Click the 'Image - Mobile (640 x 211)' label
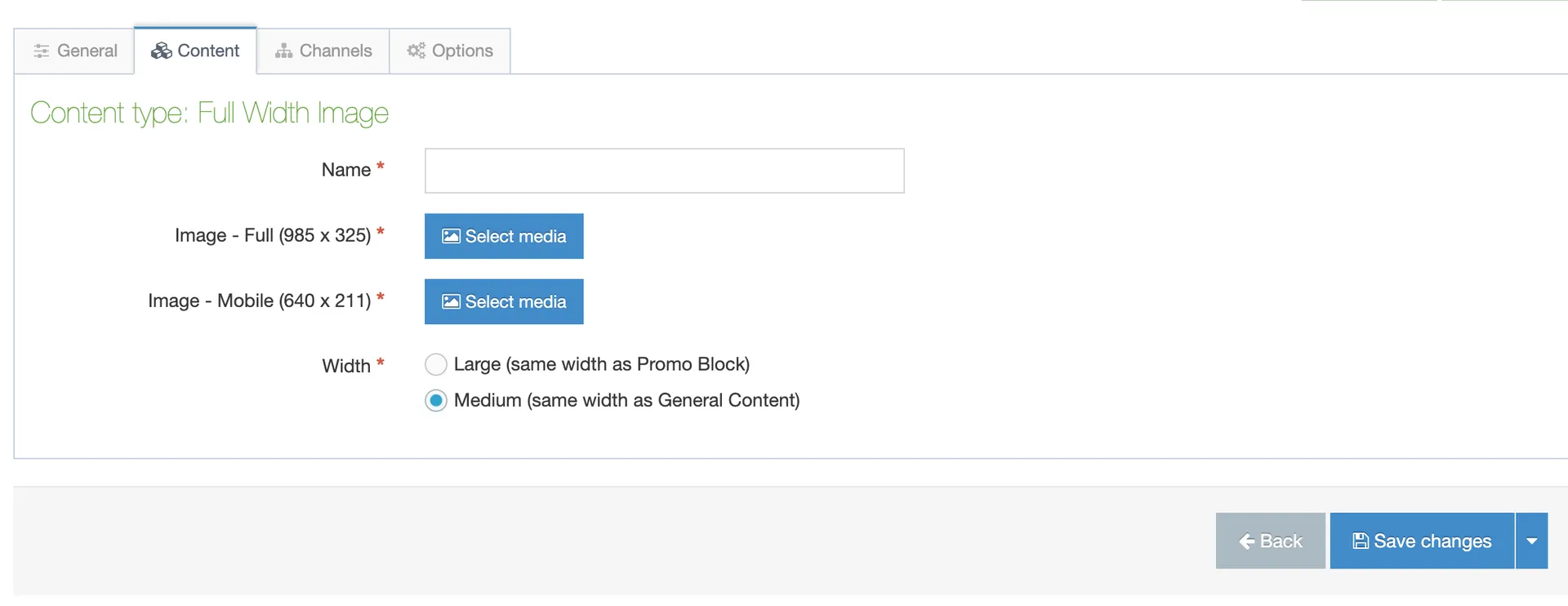 pos(260,301)
